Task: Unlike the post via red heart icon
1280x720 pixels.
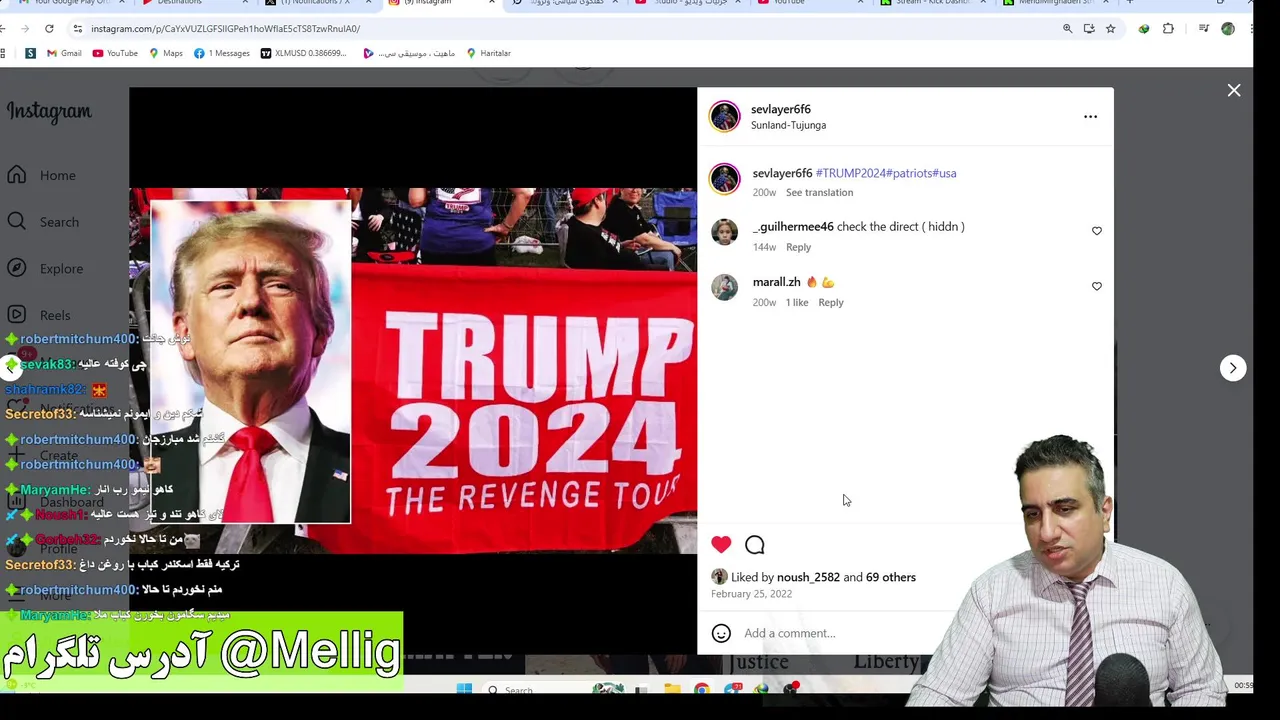Action: pos(721,544)
